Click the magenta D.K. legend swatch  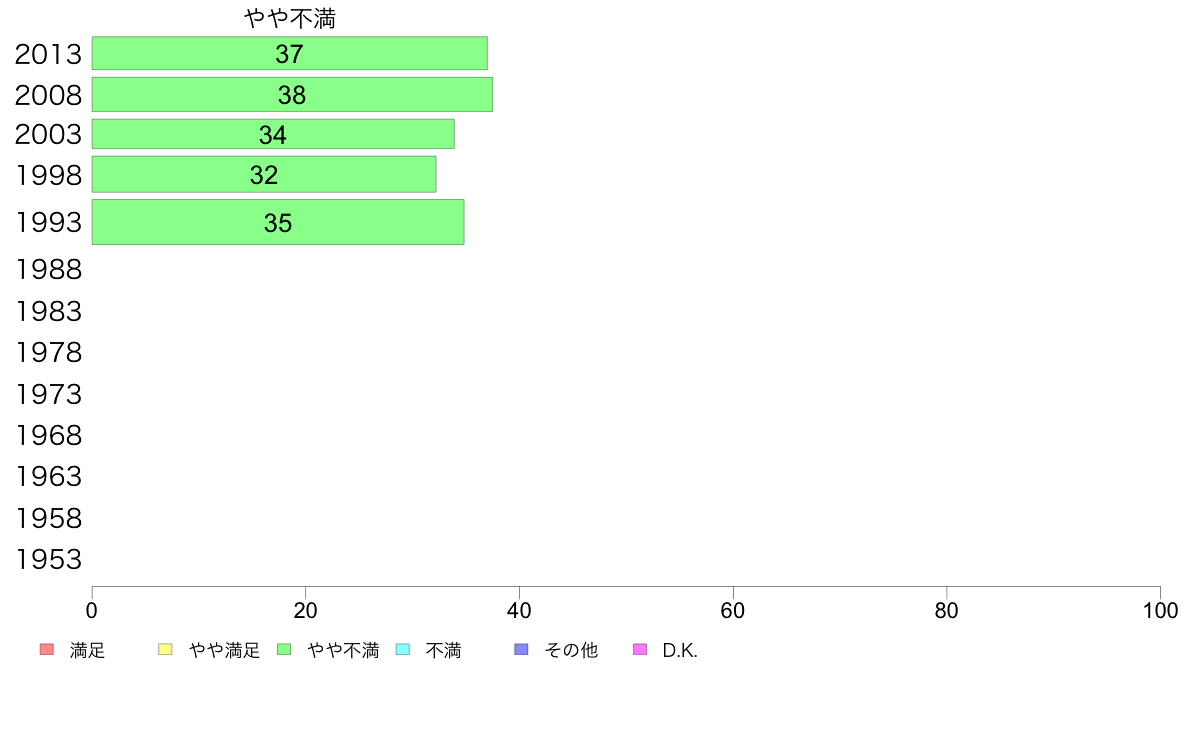640,650
